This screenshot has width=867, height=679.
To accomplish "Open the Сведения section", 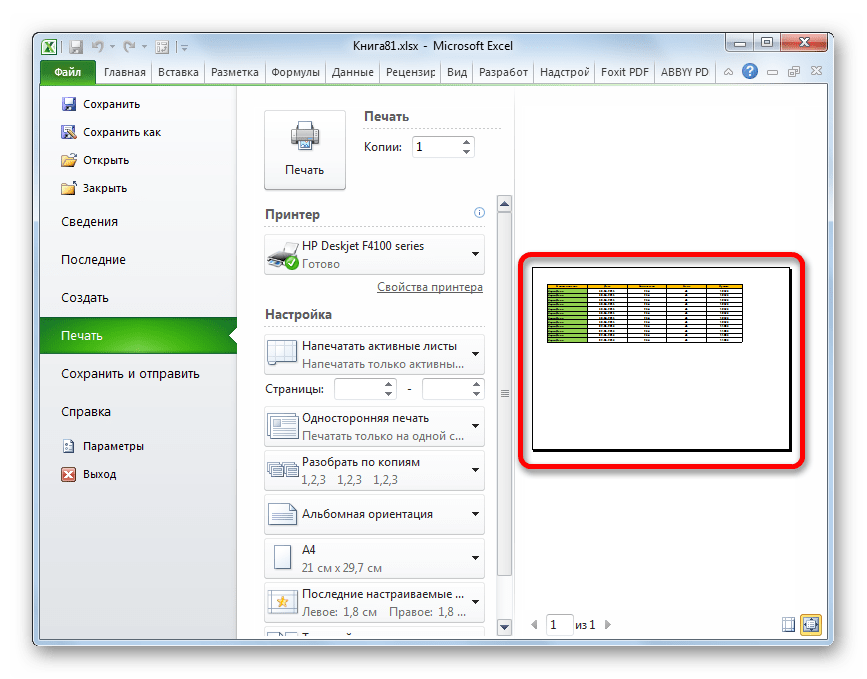I will click(90, 222).
